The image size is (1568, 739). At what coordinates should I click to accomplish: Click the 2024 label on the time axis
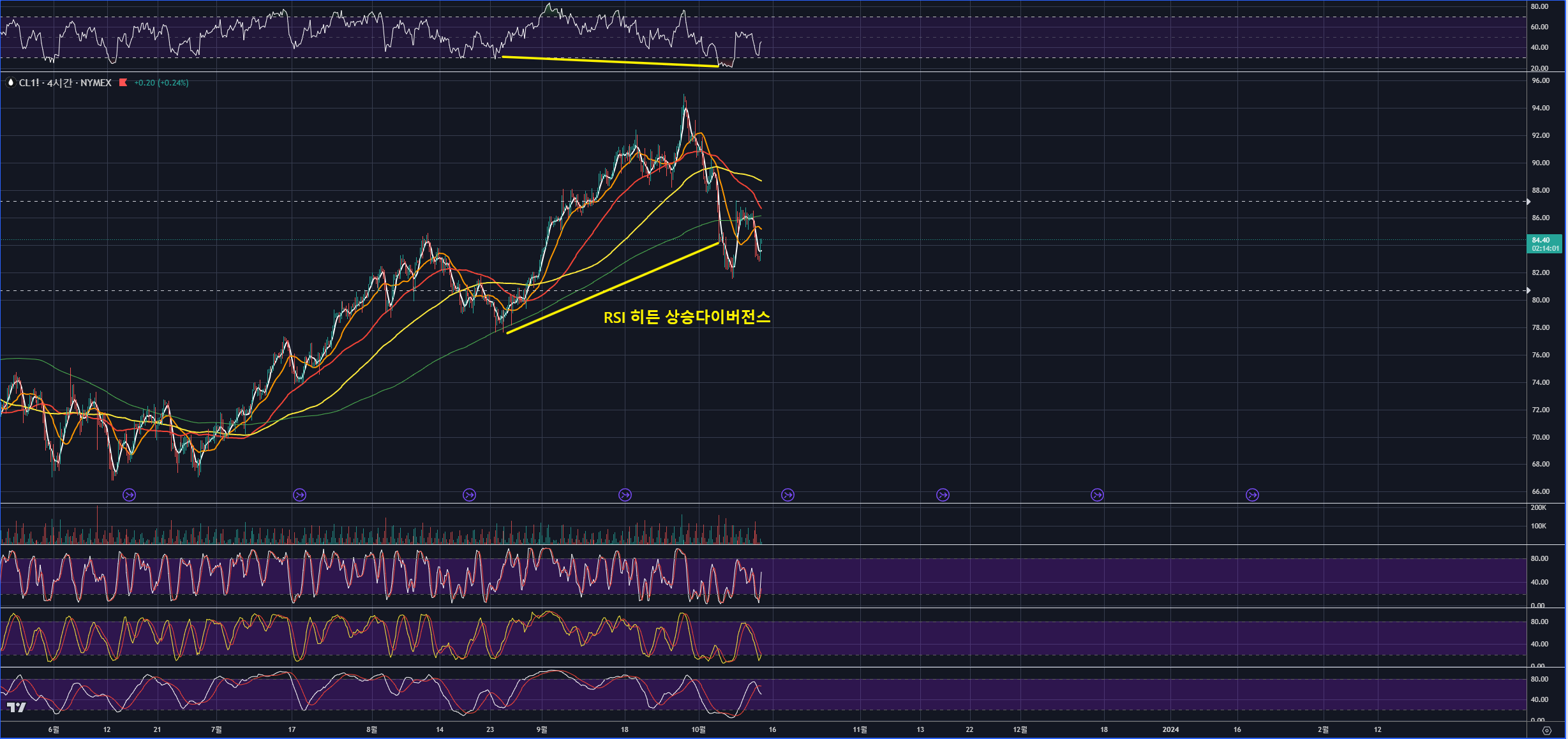click(1170, 729)
